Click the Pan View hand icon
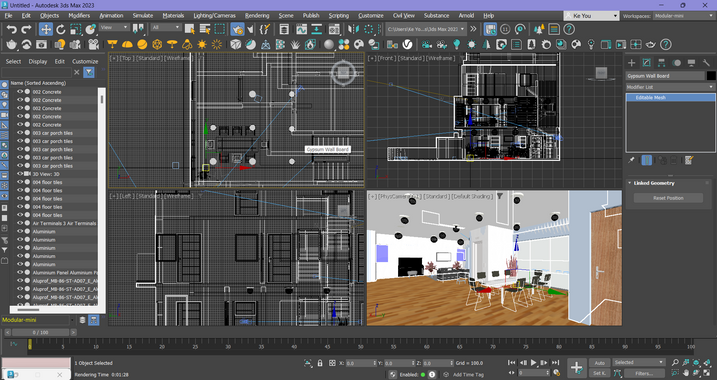The width and height of the screenshot is (717, 380). click(x=686, y=374)
